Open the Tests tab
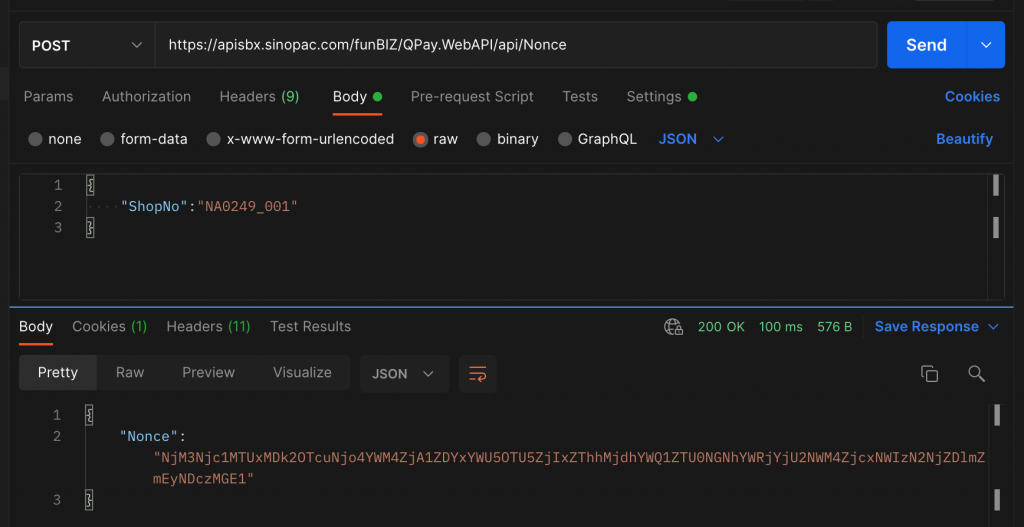Viewport: 1024px width, 527px height. [580, 97]
